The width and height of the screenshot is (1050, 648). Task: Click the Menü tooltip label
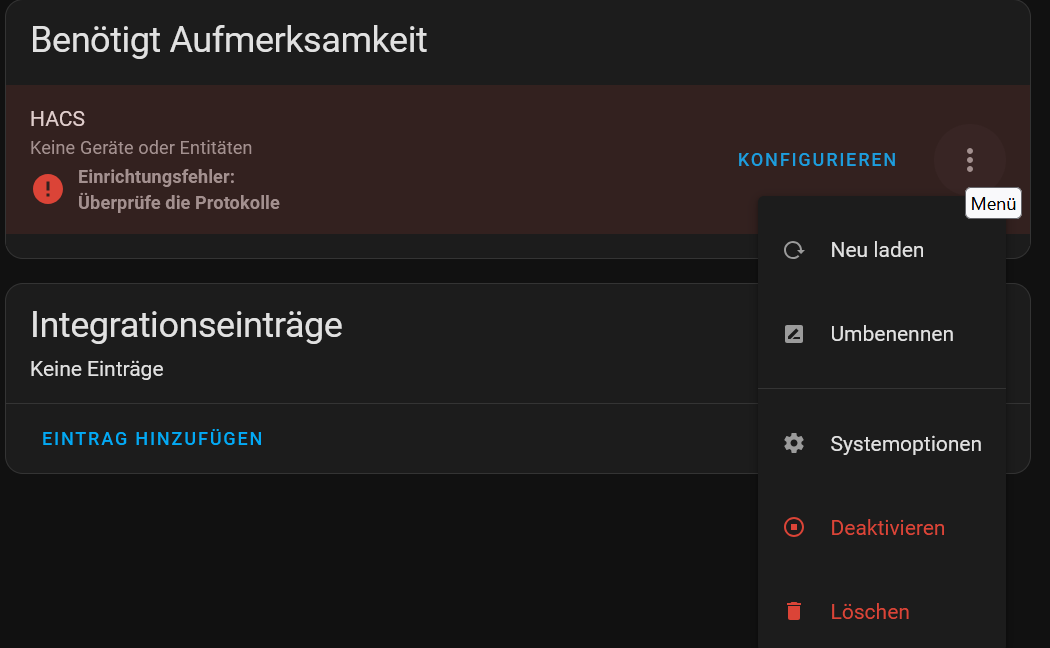(x=993, y=204)
